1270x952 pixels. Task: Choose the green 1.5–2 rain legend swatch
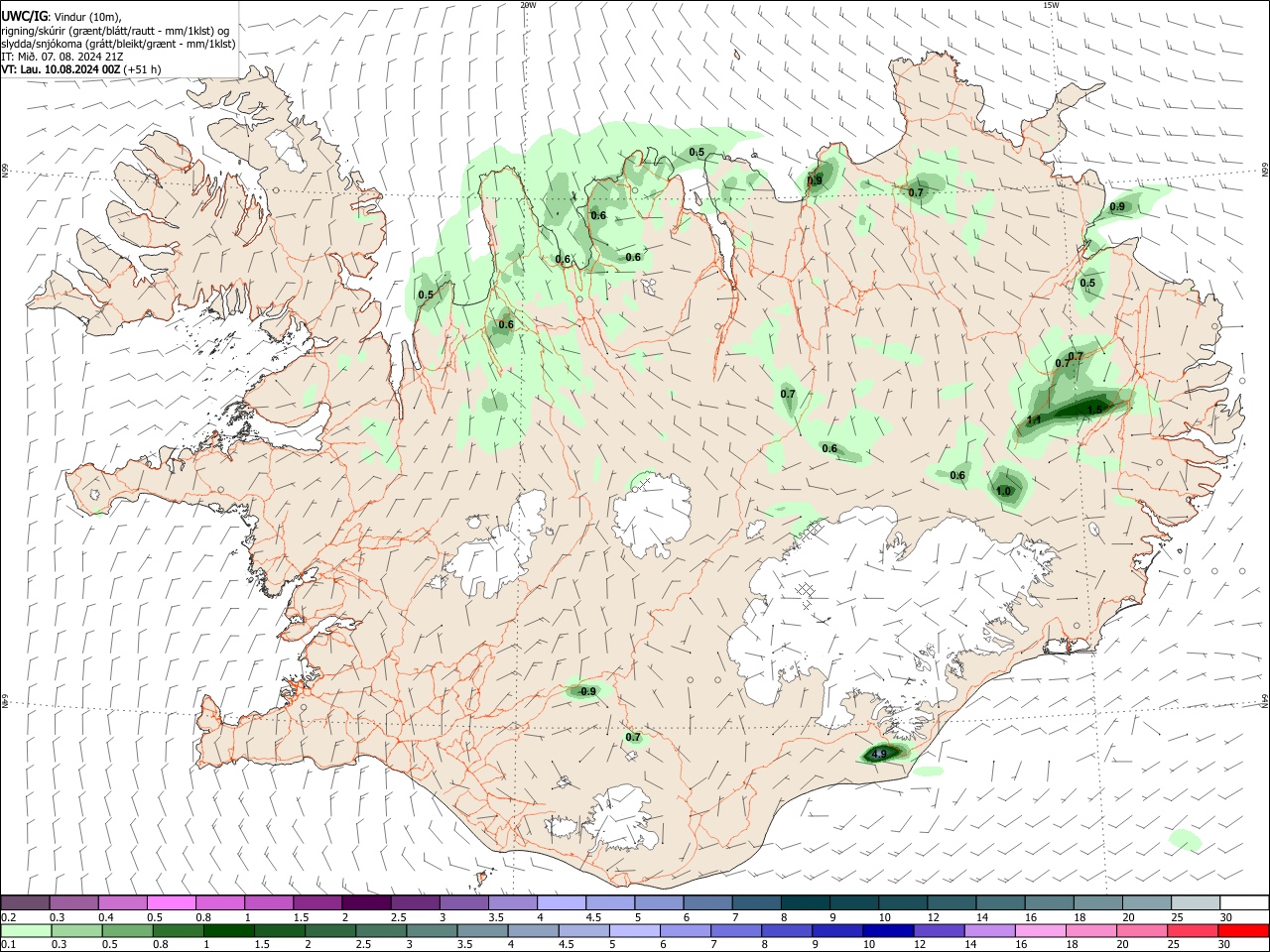[x=279, y=931]
